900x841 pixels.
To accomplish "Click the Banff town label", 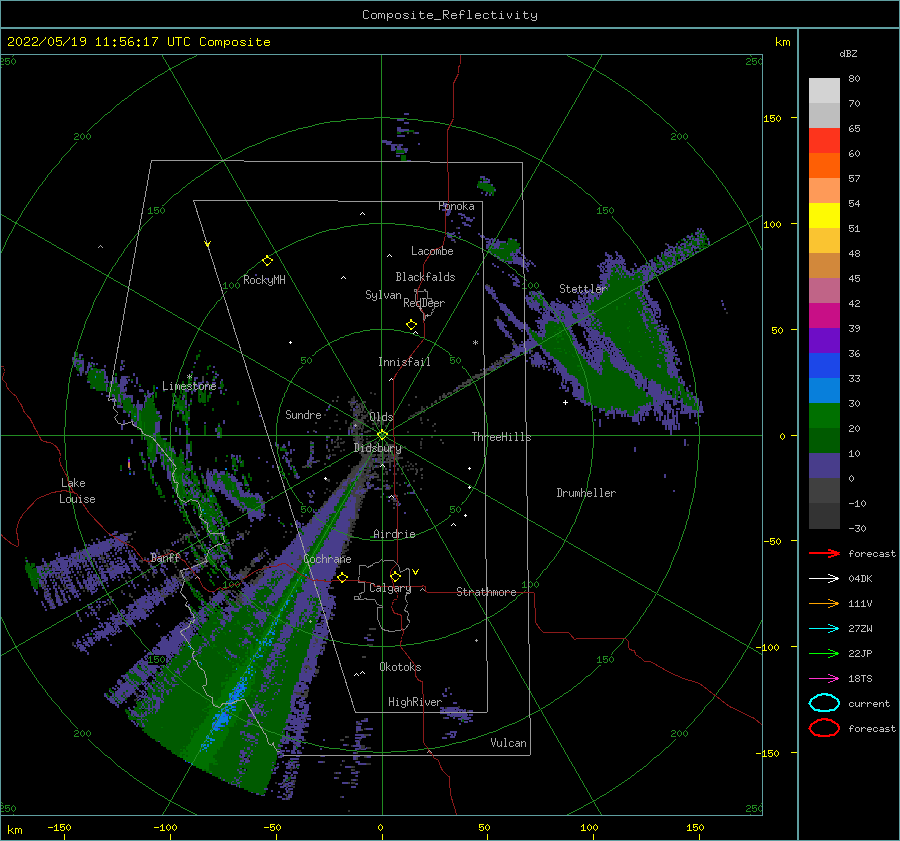I will coord(165,557).
